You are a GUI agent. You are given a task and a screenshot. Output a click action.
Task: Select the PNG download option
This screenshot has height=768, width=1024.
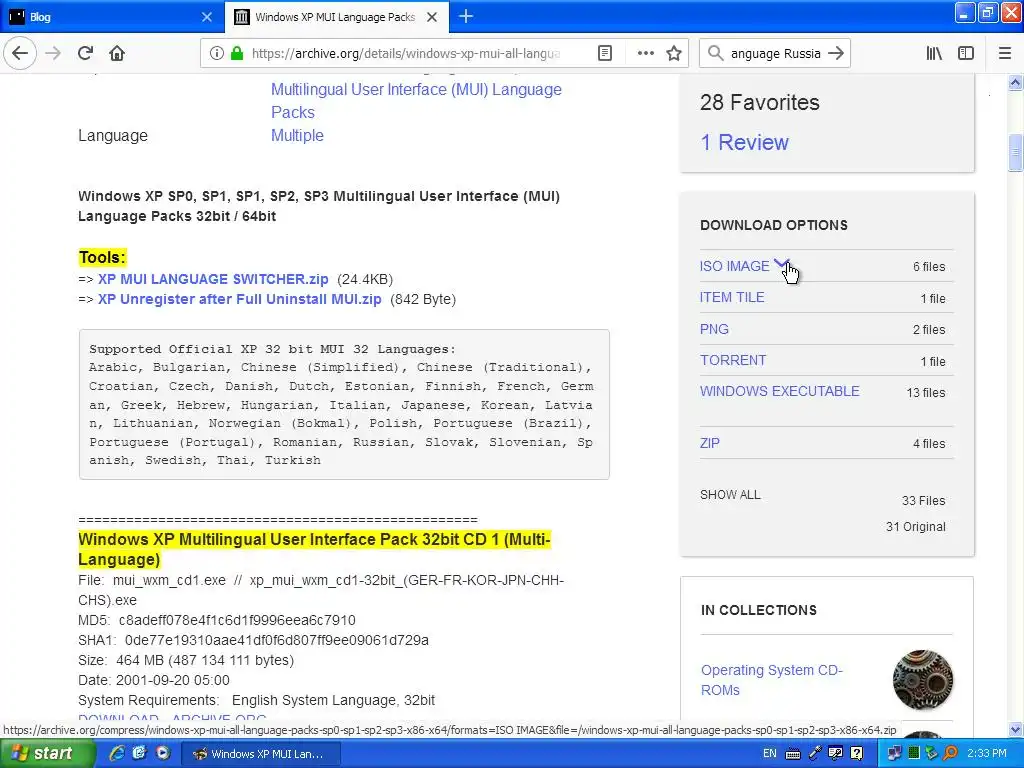tap(714, 329)
